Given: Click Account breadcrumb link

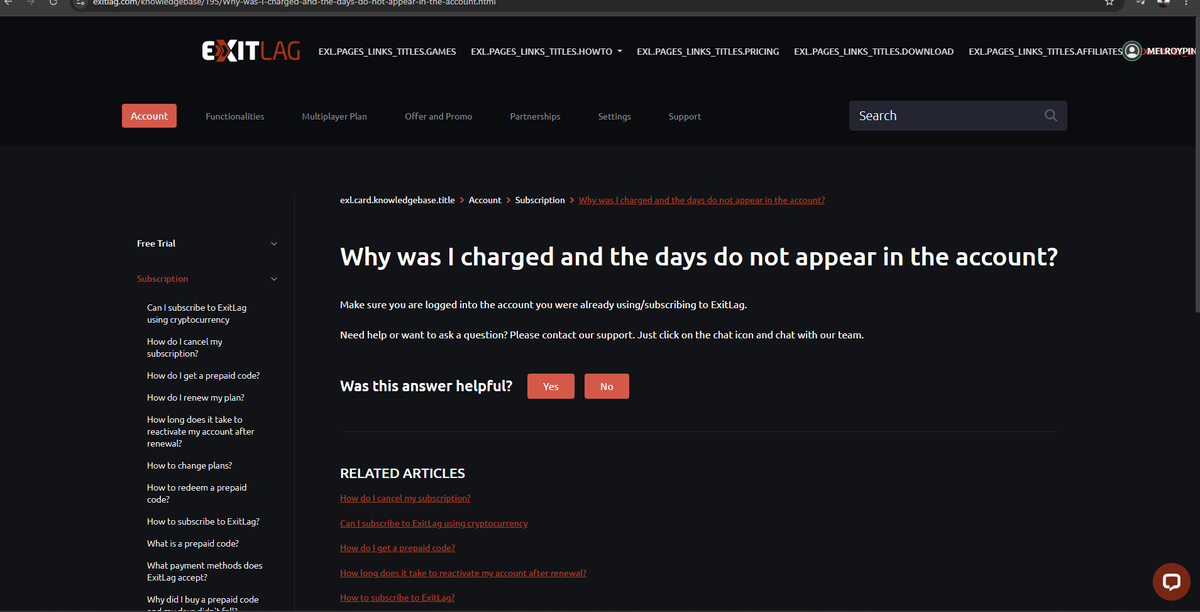Looking at the screenshot, I should point(485,200).
